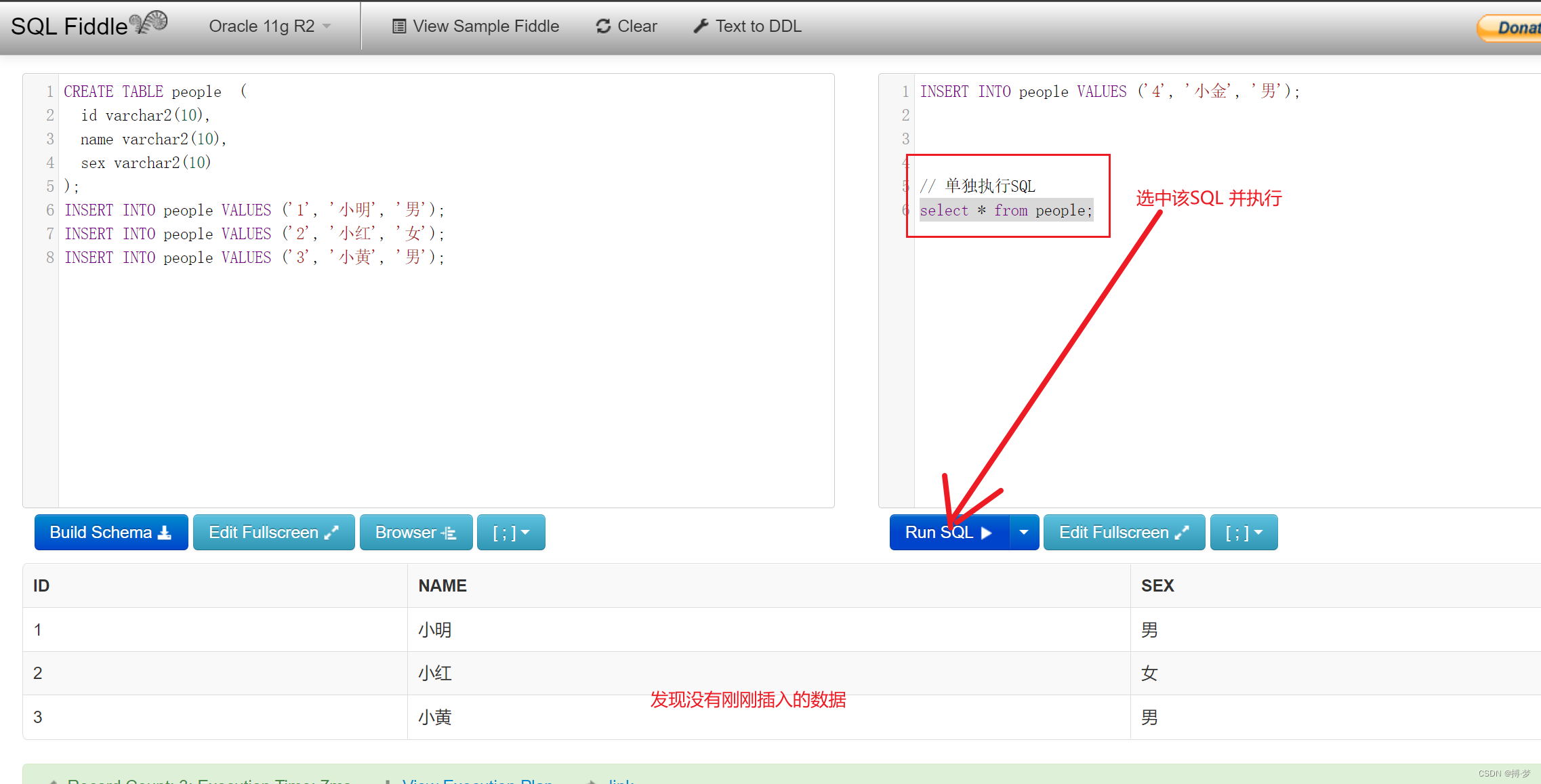Click the Browser tree icon
1541x784 pixels.
[x=448, y=533]
